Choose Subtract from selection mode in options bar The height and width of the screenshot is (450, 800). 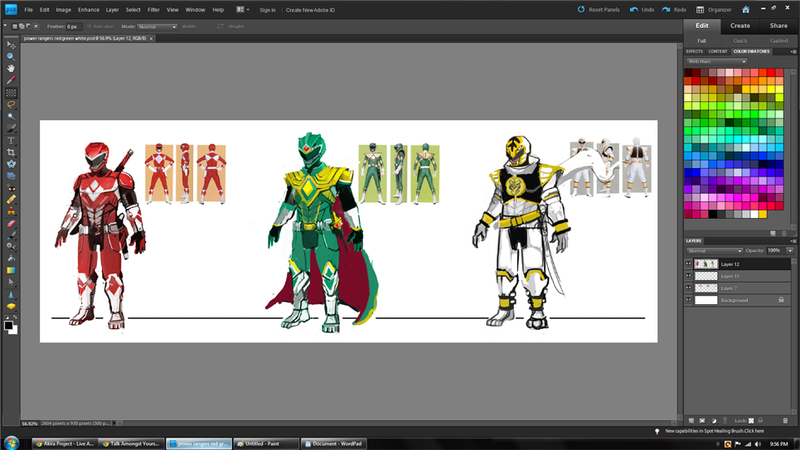click(x=28, y=26)
